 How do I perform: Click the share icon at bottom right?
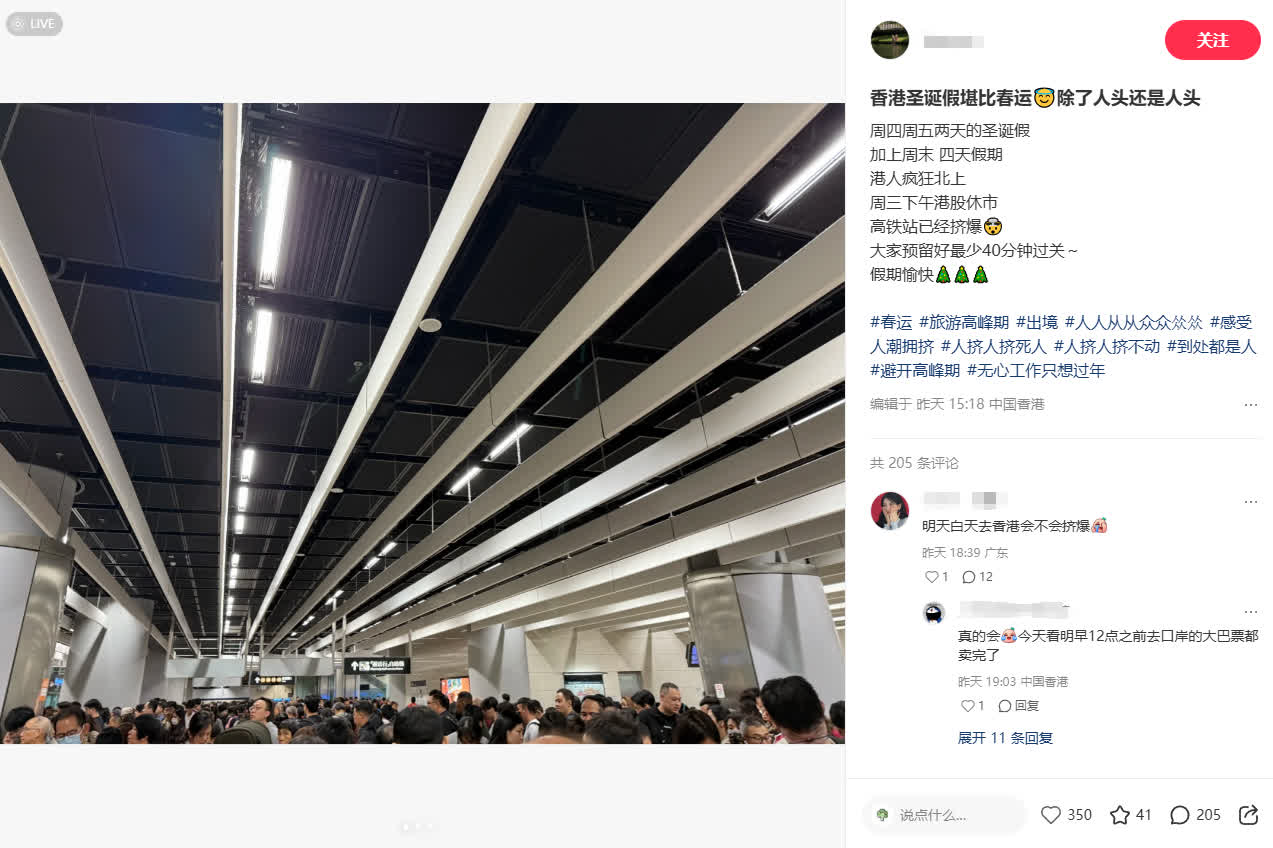[x=1248, y=815]
